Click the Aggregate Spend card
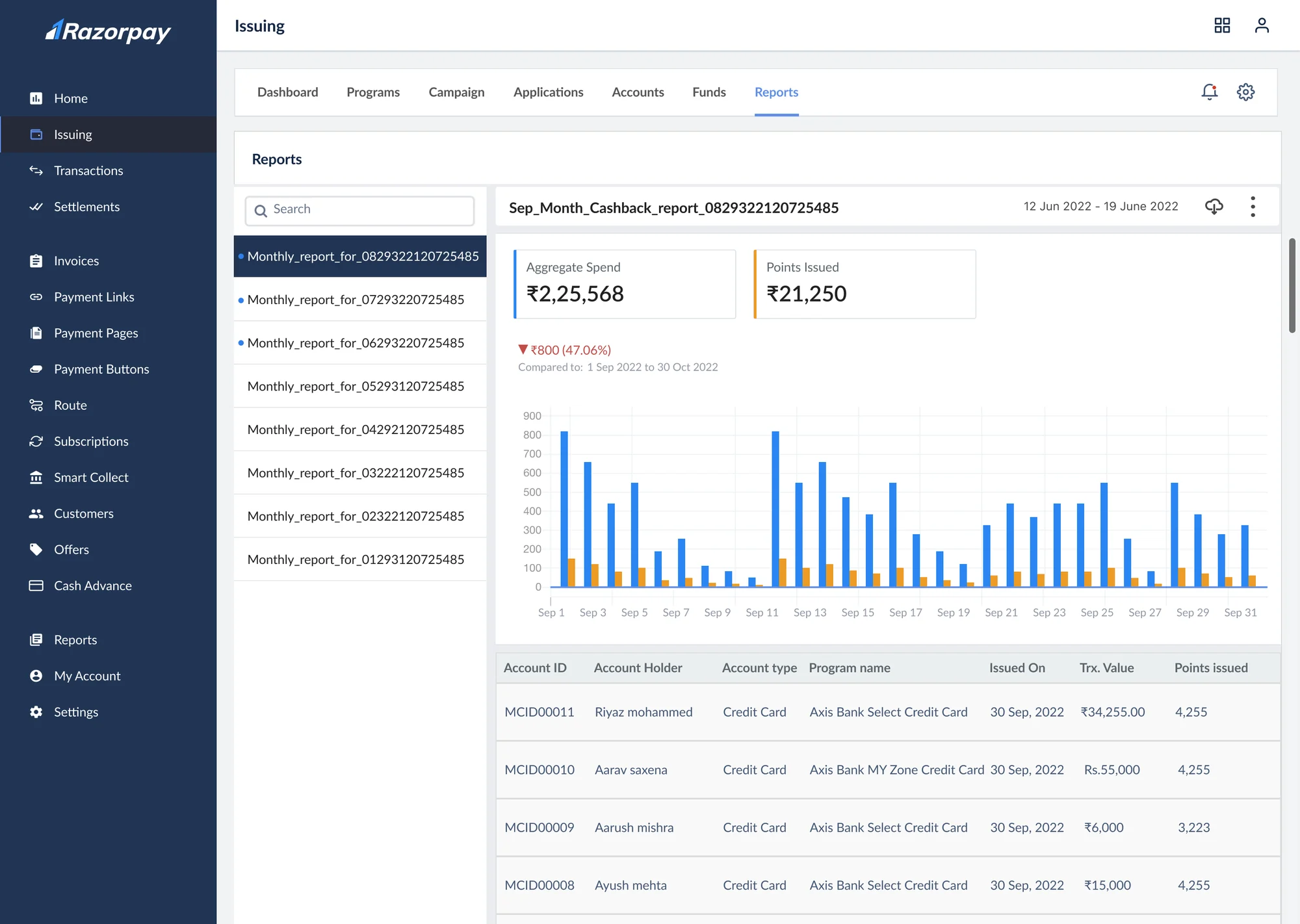Screen dimensions: 1300x924 pos(625,284)
